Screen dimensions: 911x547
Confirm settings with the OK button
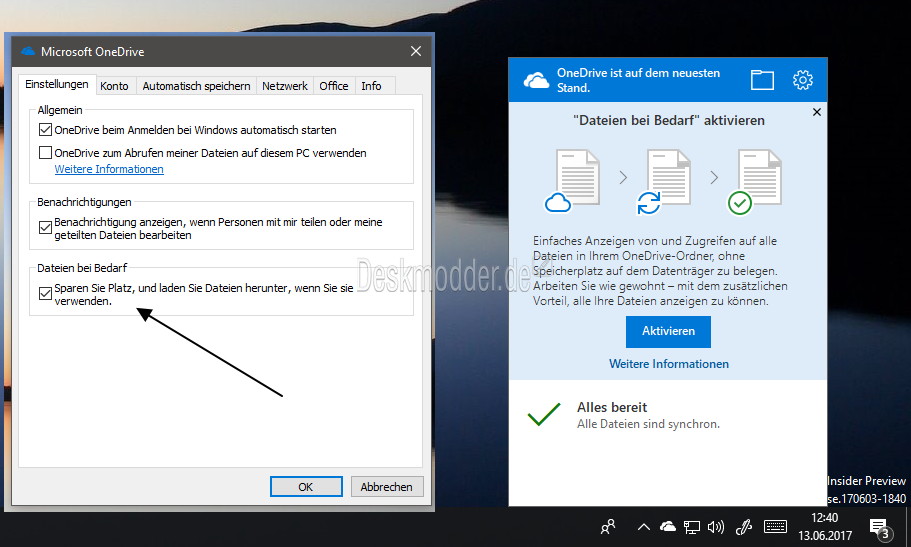tap(306, 487)
